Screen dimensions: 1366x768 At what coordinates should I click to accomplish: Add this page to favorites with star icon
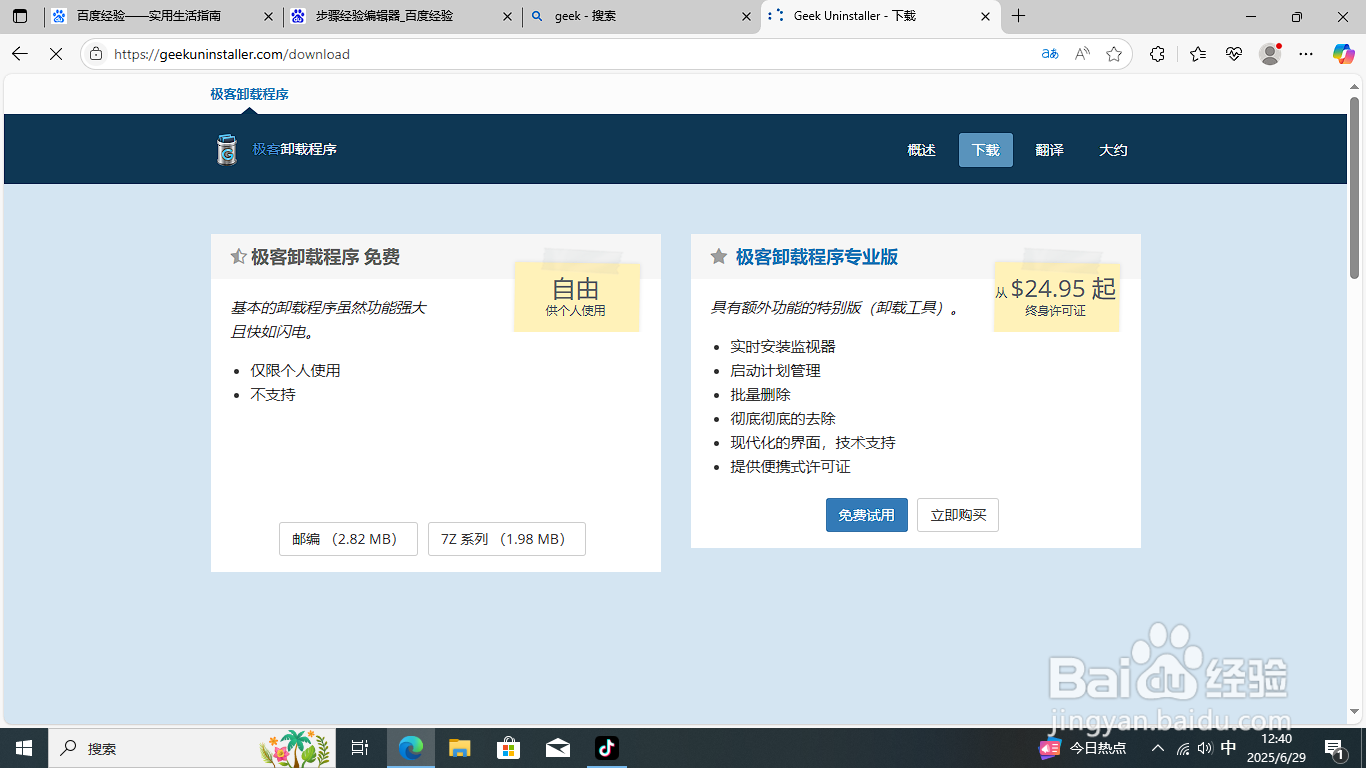(1115, 54)
